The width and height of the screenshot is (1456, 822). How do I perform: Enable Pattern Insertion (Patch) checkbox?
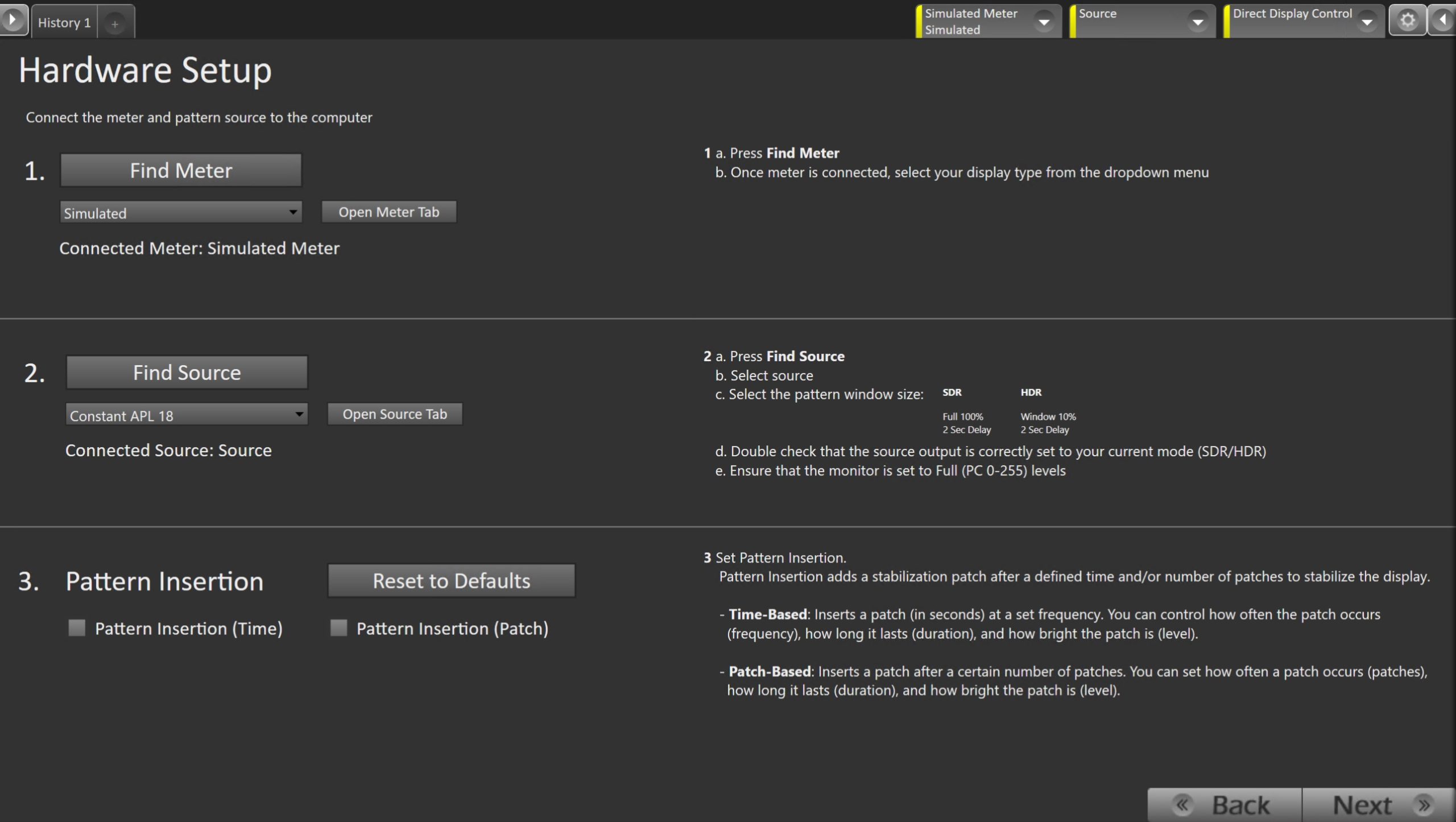(339, 628)
